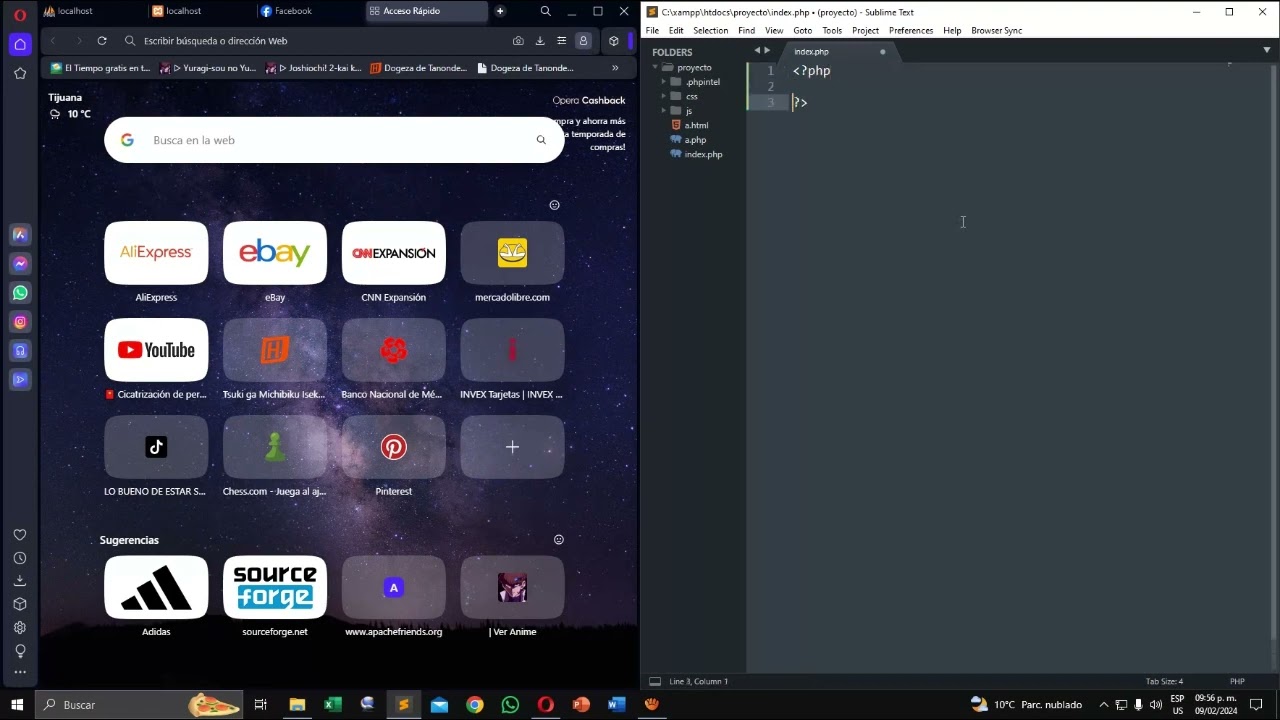Open the Tools menu in Sublime Text
The image size is (1280, 720).
[x=832, y=31]
